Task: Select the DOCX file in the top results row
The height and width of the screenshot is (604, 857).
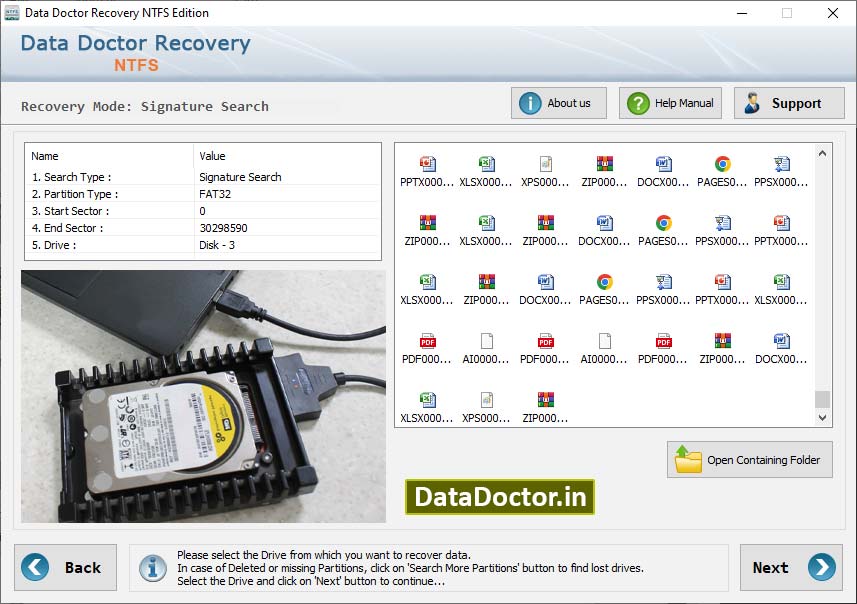Action: [664, 172]
